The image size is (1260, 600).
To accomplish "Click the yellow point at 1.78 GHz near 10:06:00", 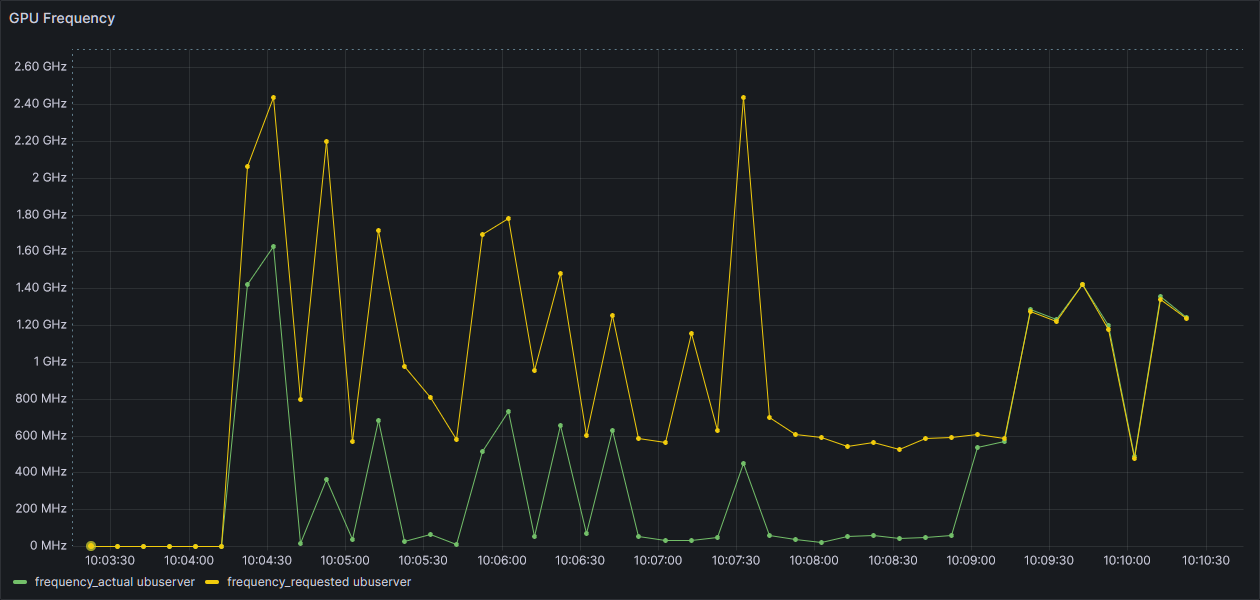I will point(508,218).
